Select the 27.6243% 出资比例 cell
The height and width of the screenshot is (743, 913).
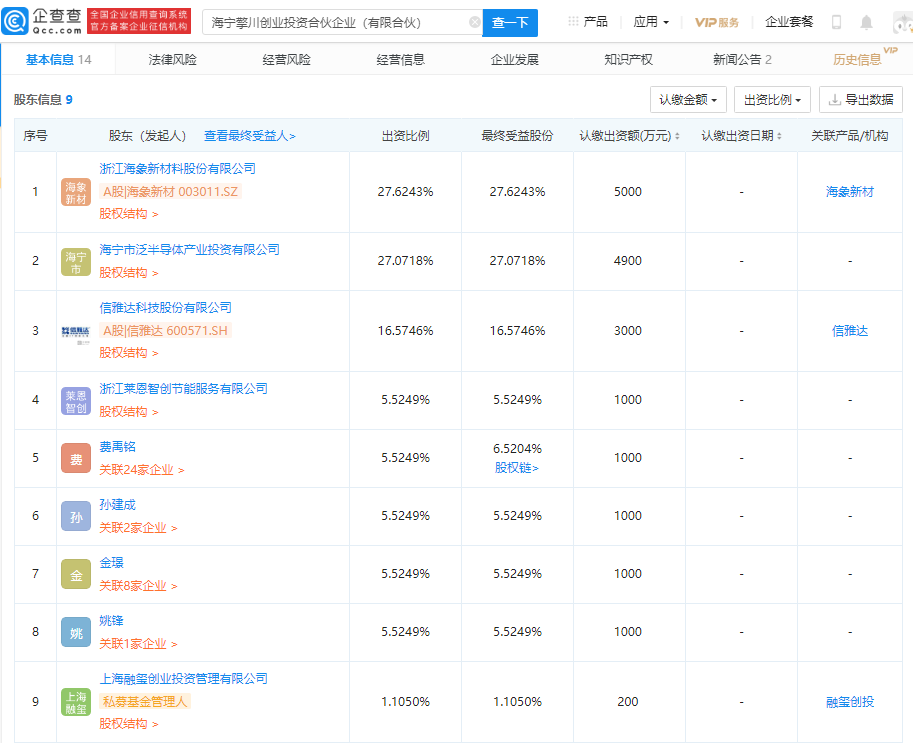pos(405,192)
